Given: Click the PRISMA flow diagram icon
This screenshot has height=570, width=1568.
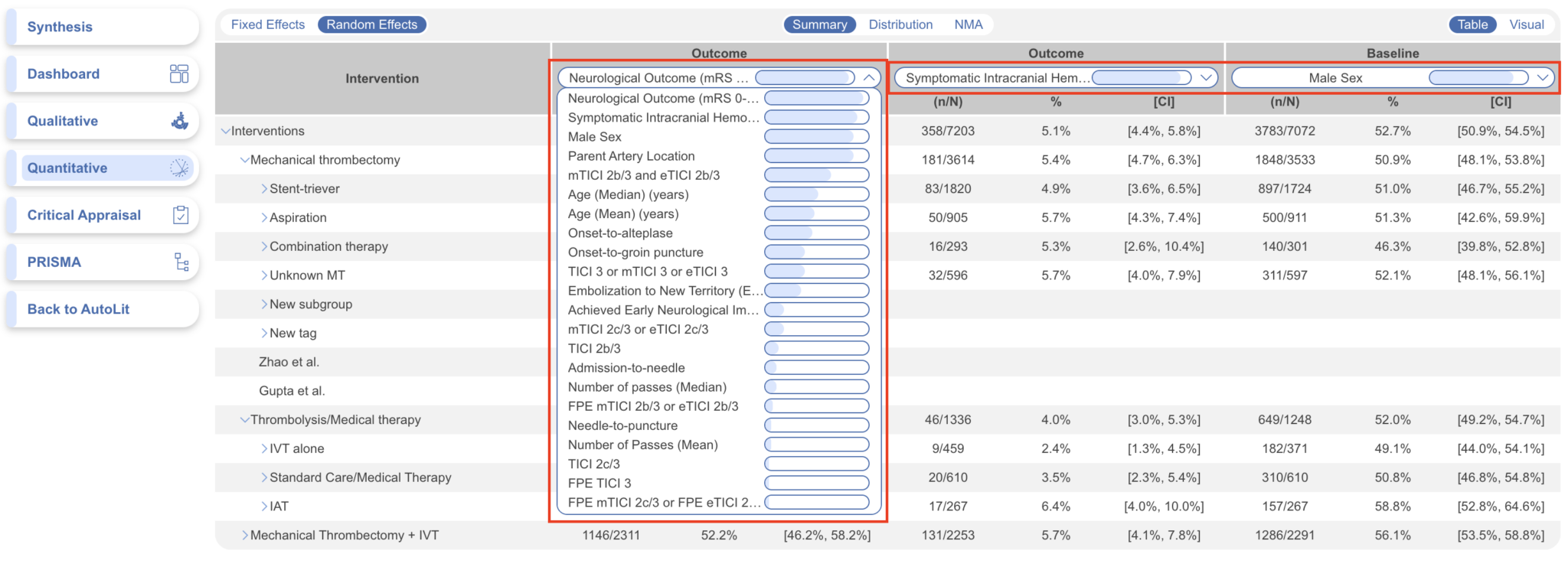Looking at the screenshot, I should pos(181,262).
